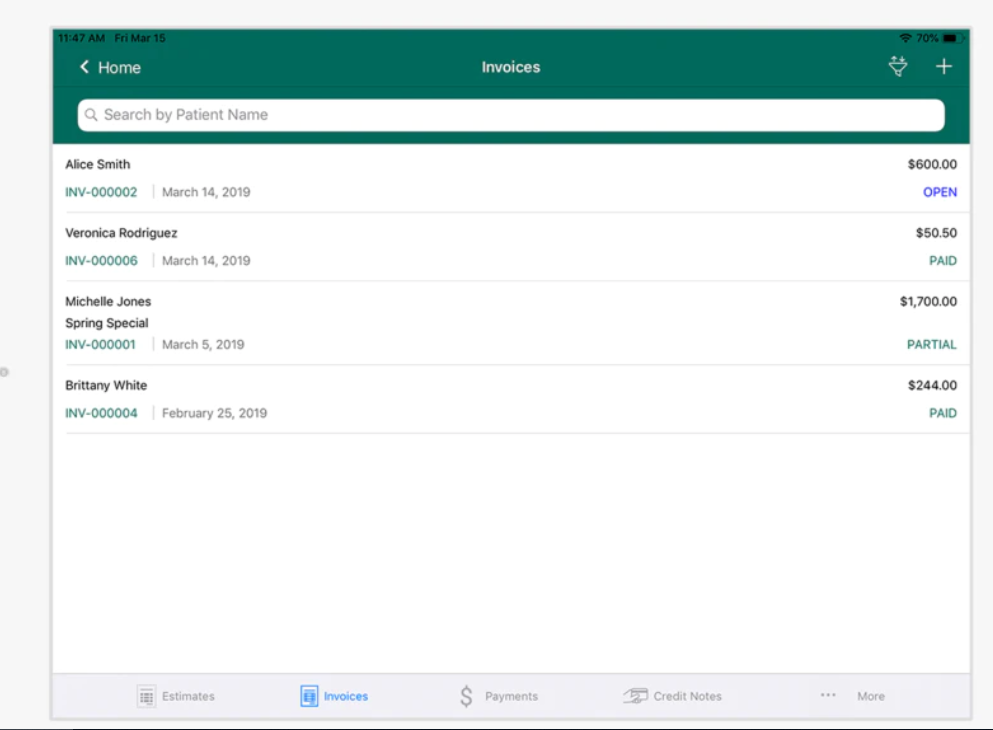Tap the 70% battery percentage

coord(927,38)
